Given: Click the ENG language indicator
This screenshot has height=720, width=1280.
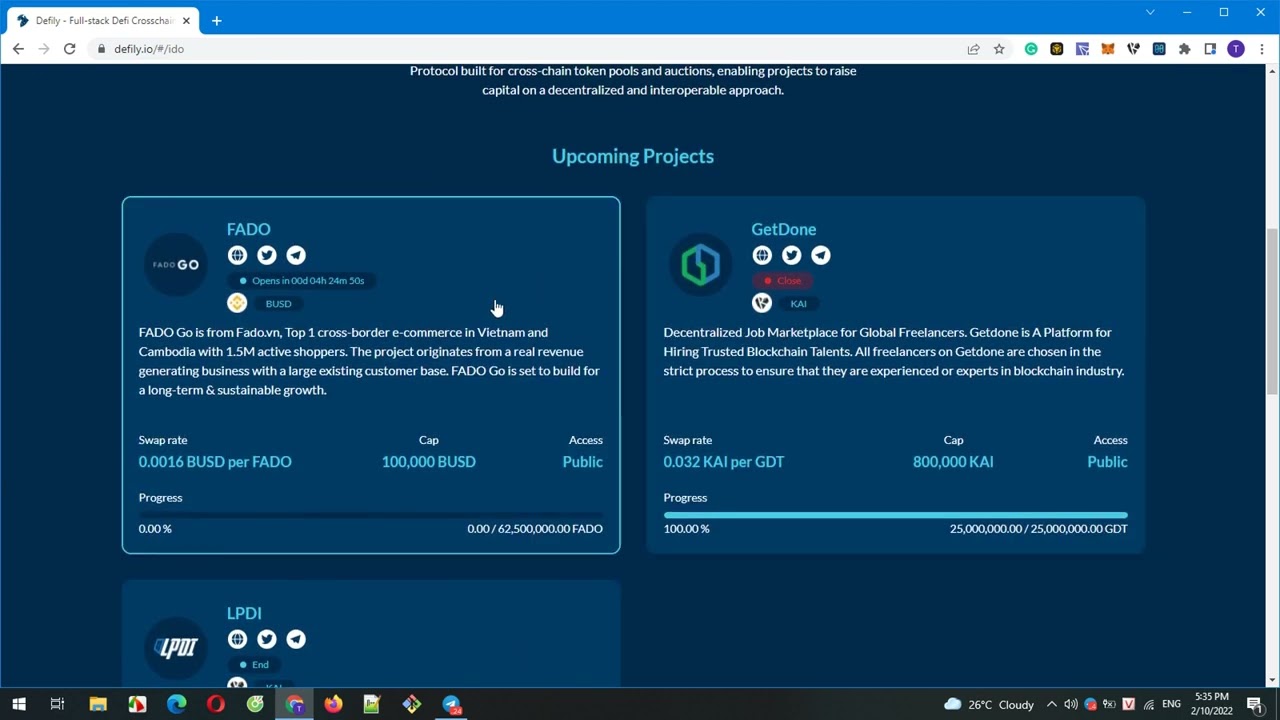Looking at the screenshot, I should click(1172, 704).
